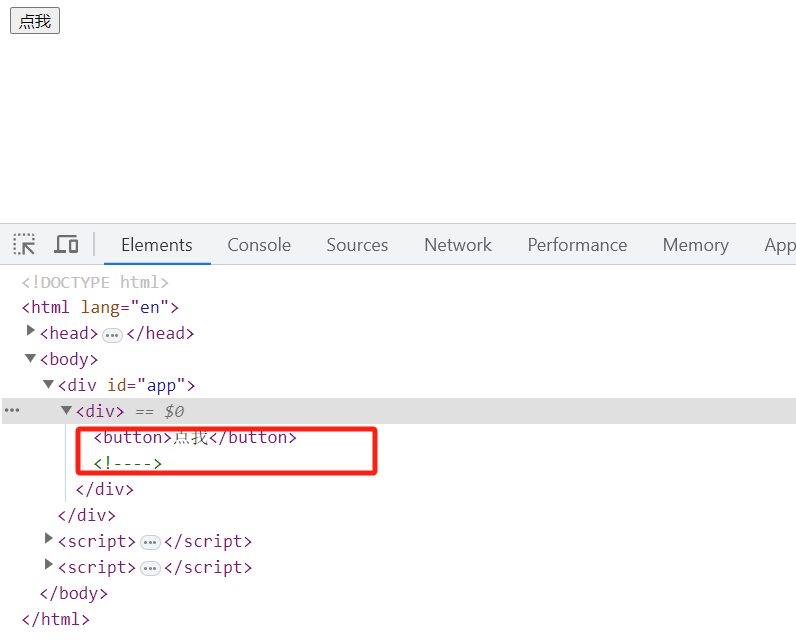Go to the Performance tab
The height and width of the screenshot is (640, 796).
(577, 245)
